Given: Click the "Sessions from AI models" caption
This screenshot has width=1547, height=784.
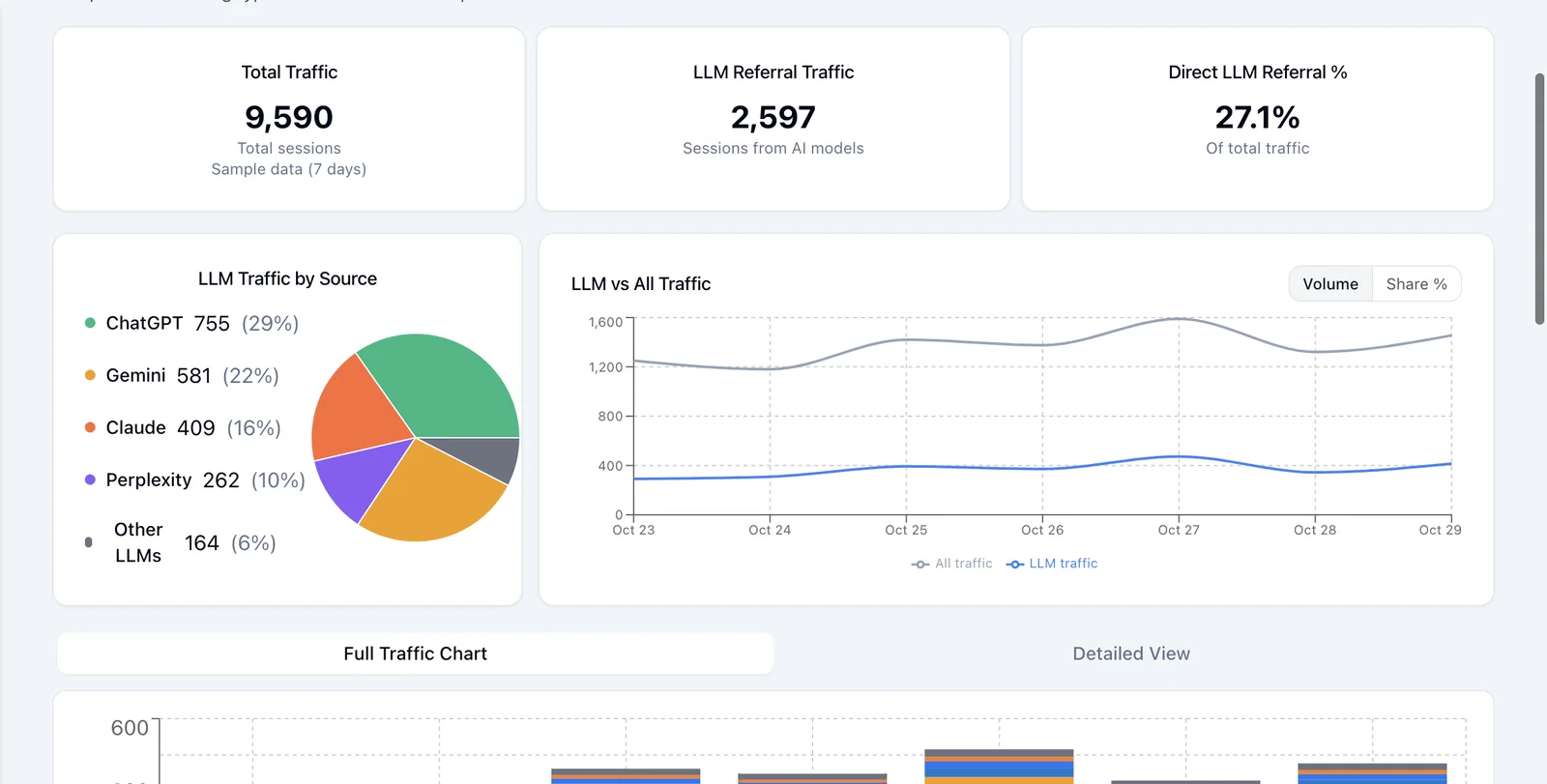Looking at the screenshot, I should tap(773, 148).
